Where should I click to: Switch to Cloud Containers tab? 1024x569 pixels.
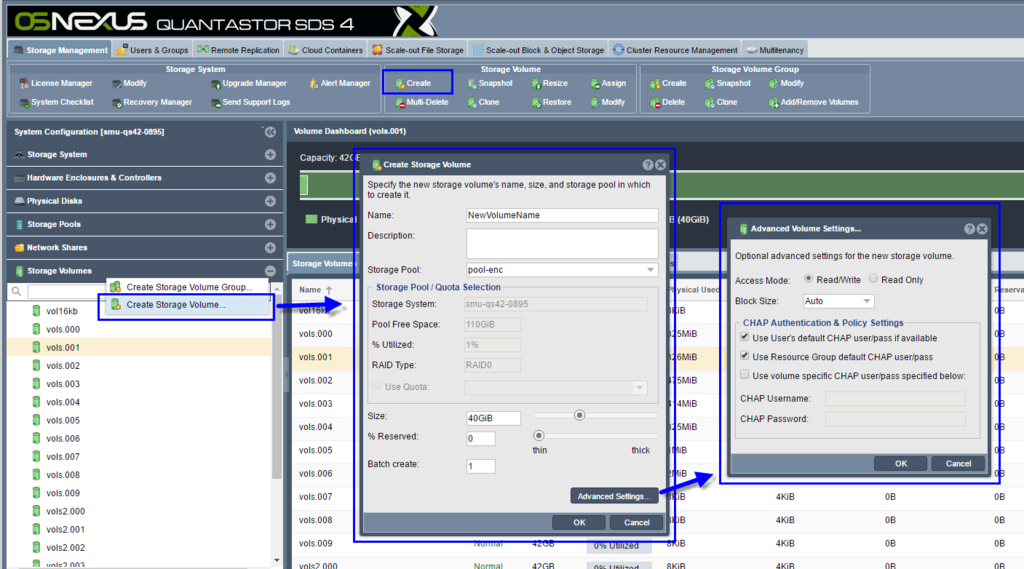(x=325, y=50)
